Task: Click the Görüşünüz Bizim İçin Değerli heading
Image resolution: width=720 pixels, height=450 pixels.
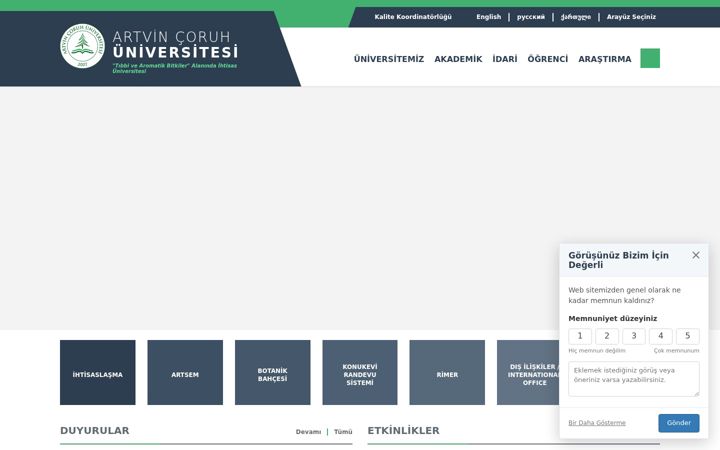Action: [x=619, y=260]
